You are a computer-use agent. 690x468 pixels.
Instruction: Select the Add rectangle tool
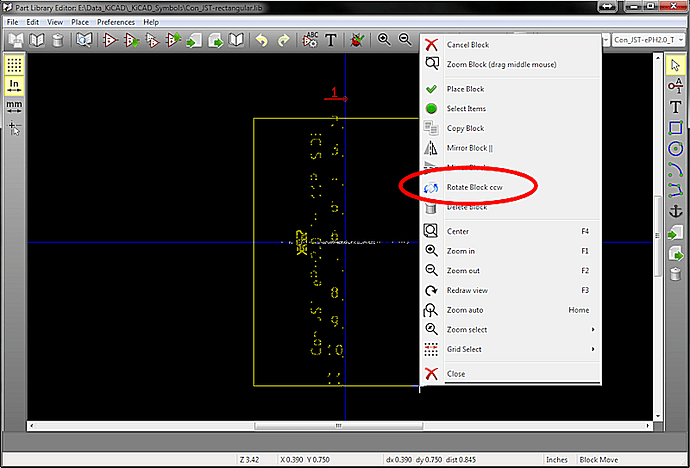pos(675,128)
